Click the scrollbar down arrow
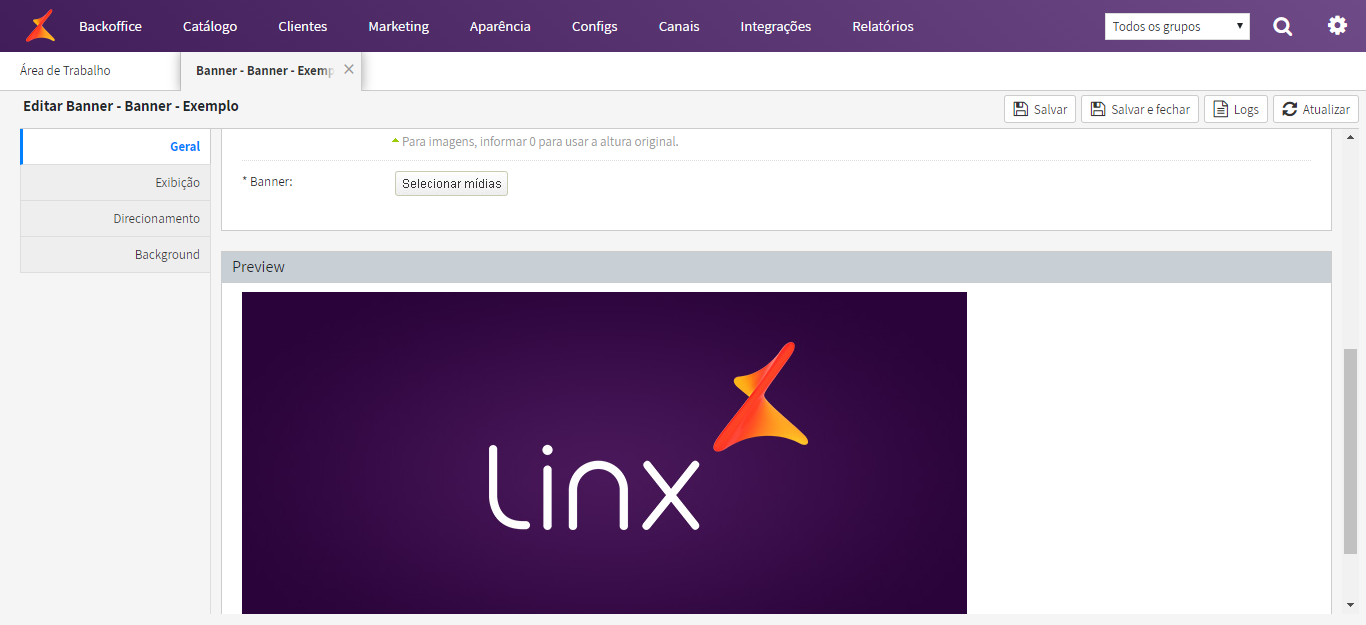 click(x=1350, y=604)
